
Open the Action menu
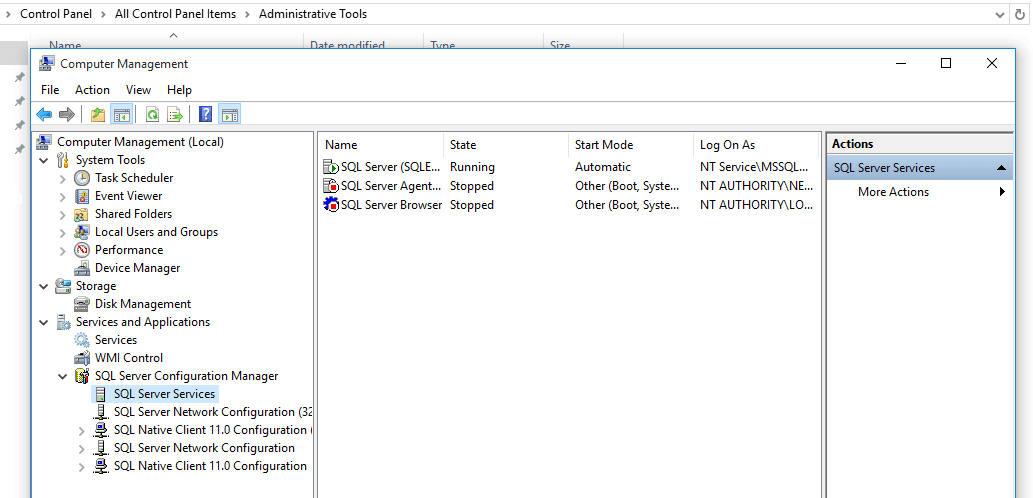(x=92, y=90)
